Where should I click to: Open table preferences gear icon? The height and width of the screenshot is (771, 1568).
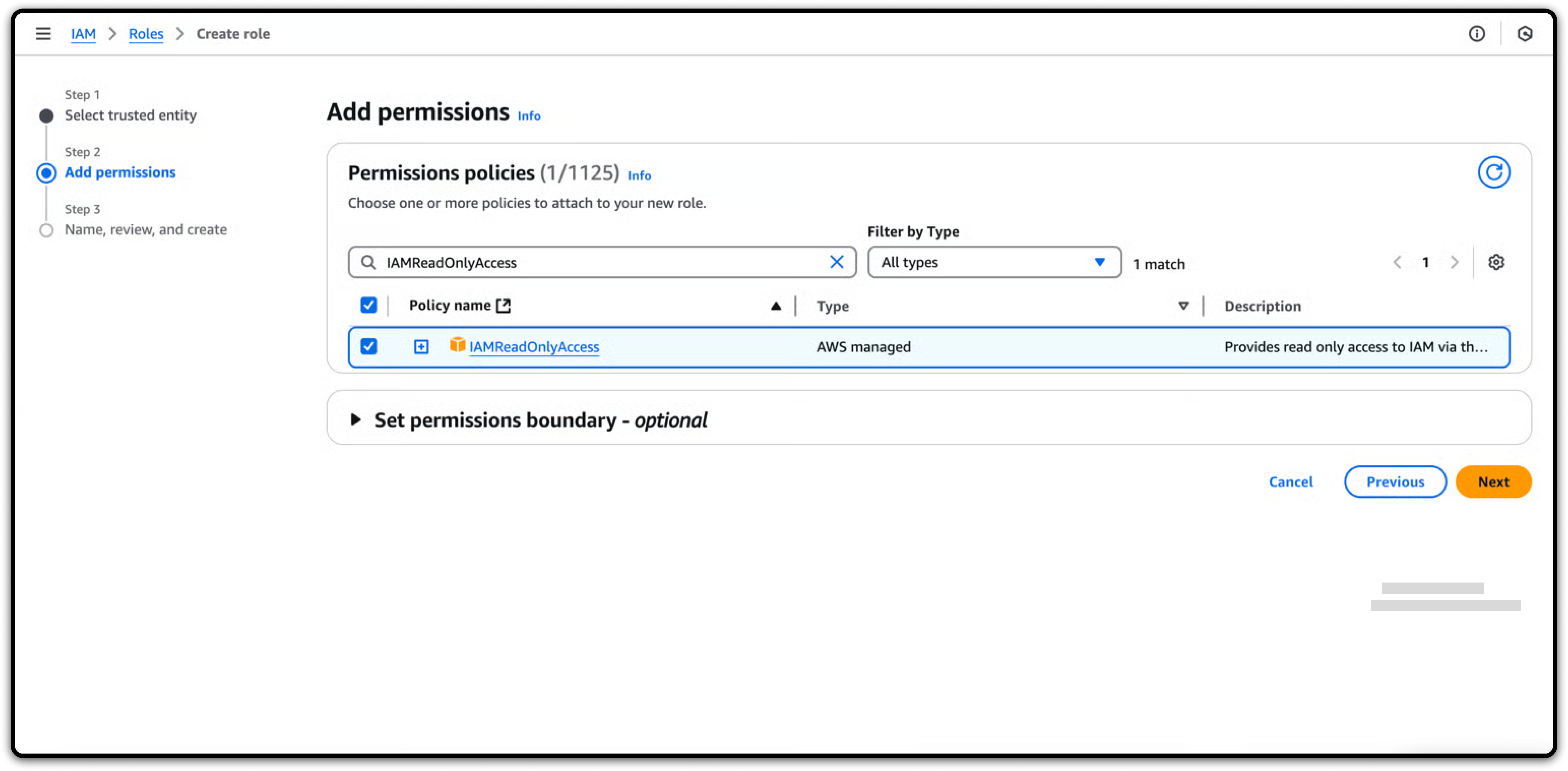click(x=1496, y=262)
